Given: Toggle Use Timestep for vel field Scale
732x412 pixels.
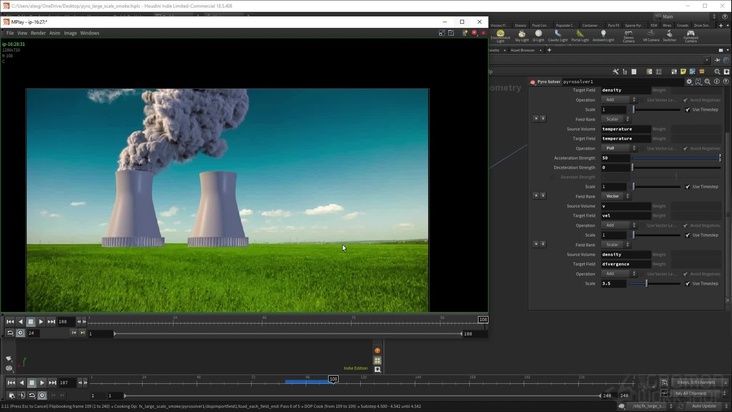Looking at the screenshot, I should coord(688,235).
